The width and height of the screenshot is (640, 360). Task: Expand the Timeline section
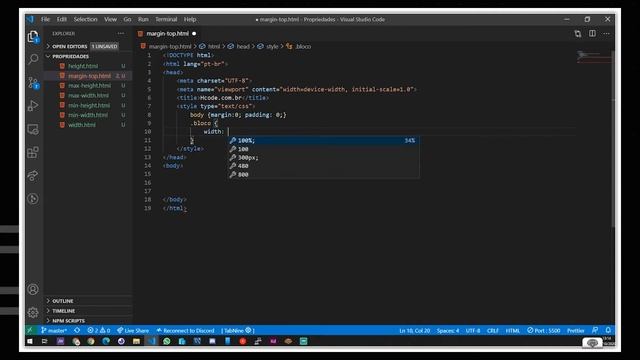click(x=88, y=311)
